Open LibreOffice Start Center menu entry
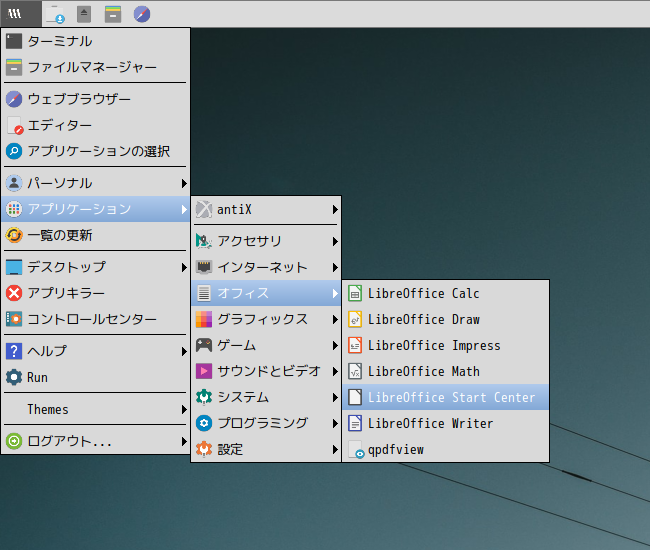 [x=446, y=397]
